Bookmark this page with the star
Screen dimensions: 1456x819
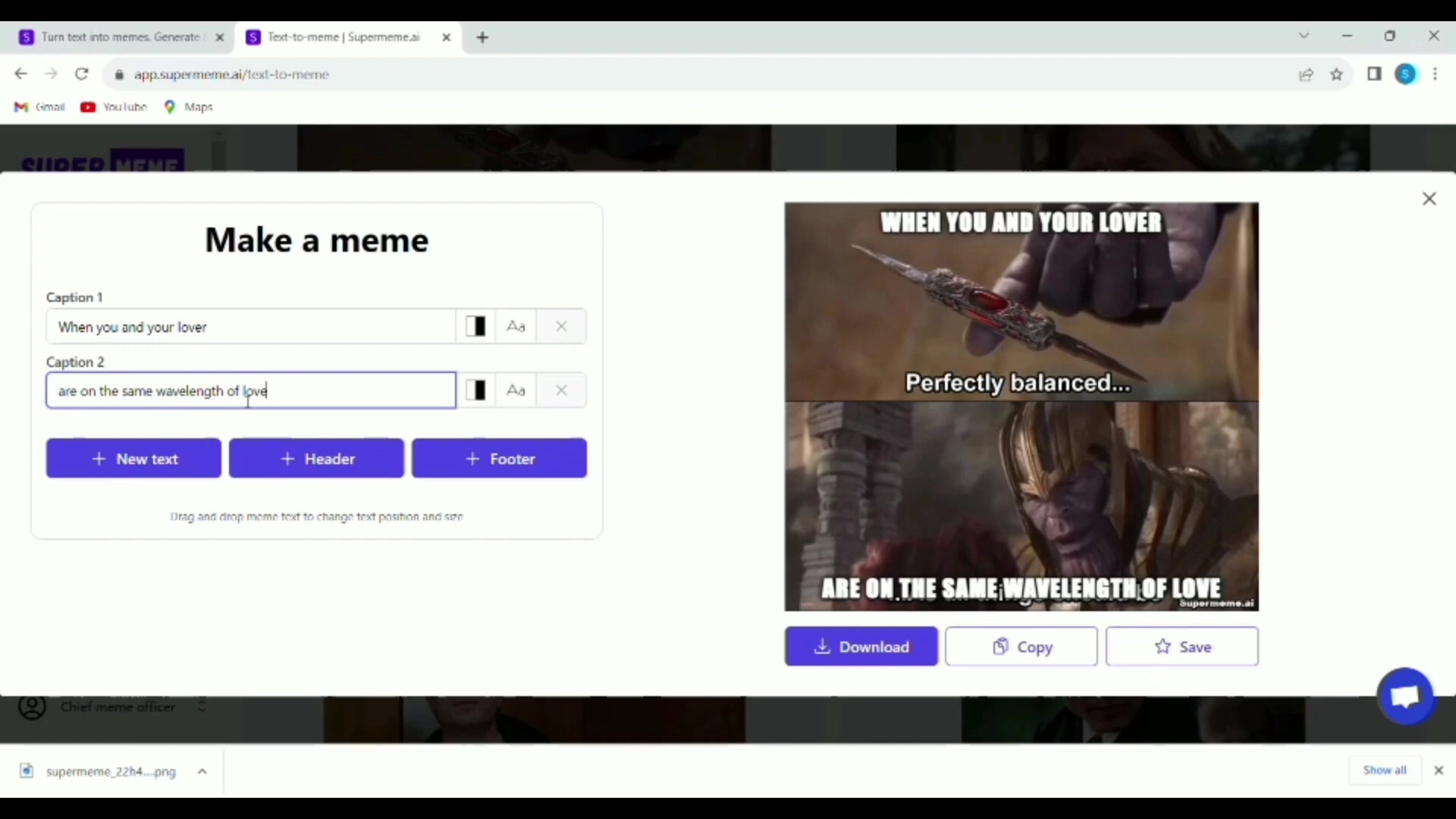coord(1336,74)
